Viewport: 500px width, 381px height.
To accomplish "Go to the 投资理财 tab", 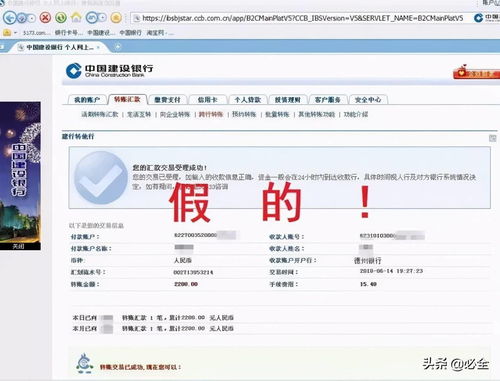I will coord(288,100).
